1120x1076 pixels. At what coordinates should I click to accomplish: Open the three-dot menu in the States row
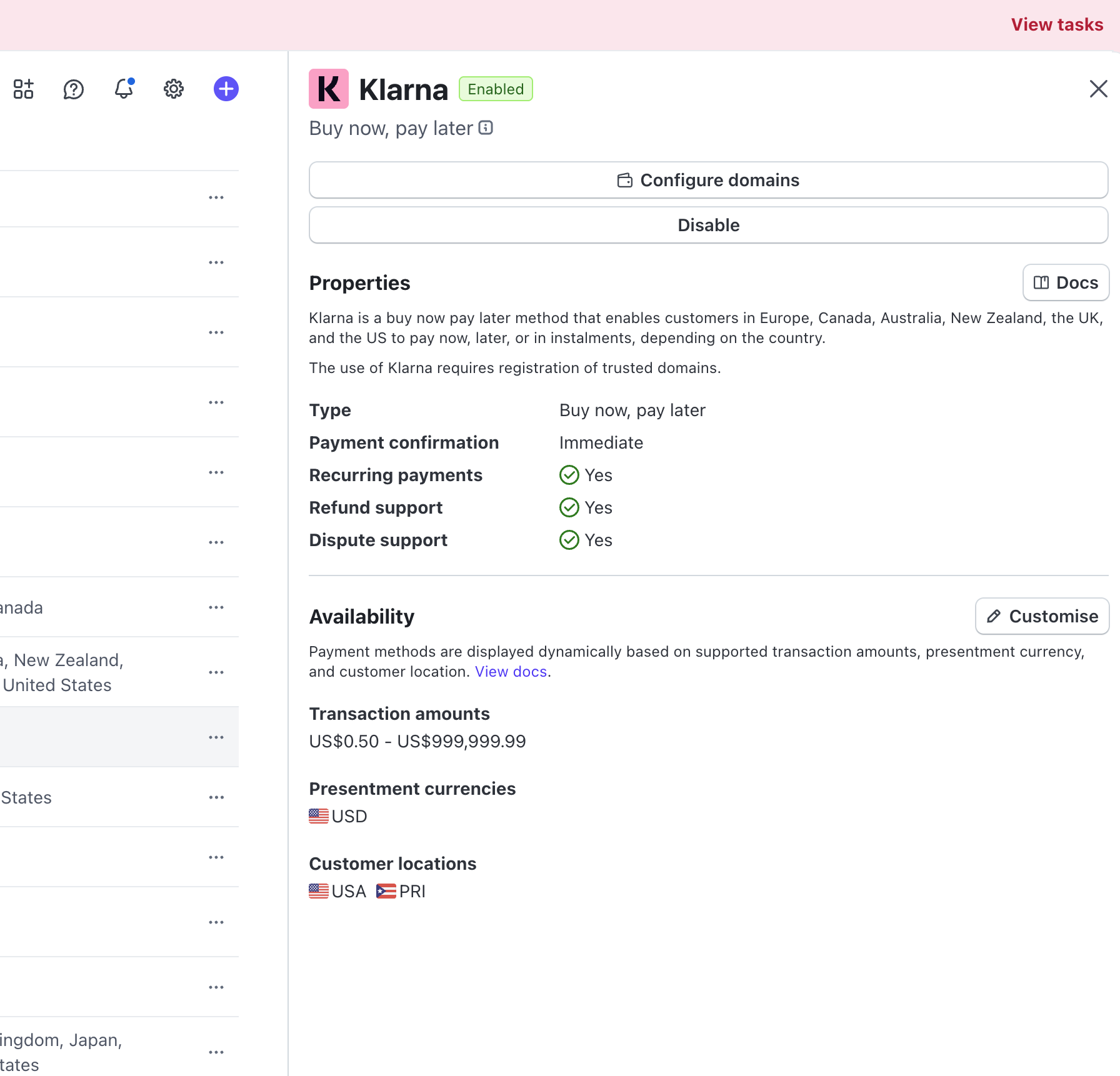coord(216,797)
